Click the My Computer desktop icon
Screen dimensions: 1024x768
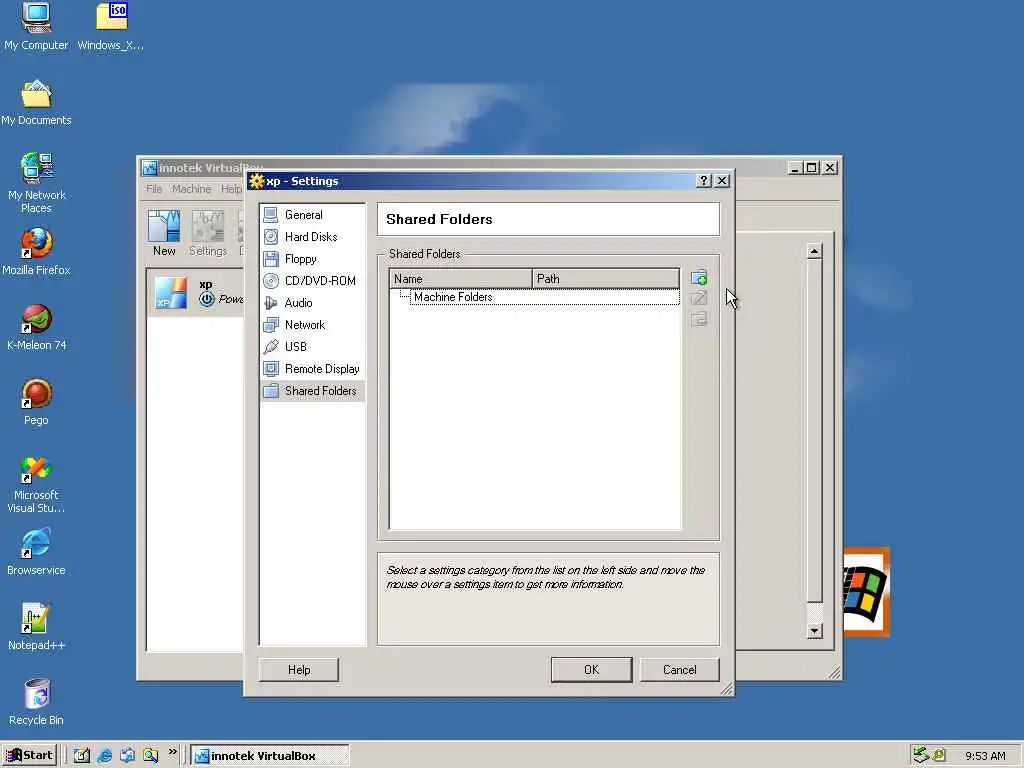[x=36, y=27]
